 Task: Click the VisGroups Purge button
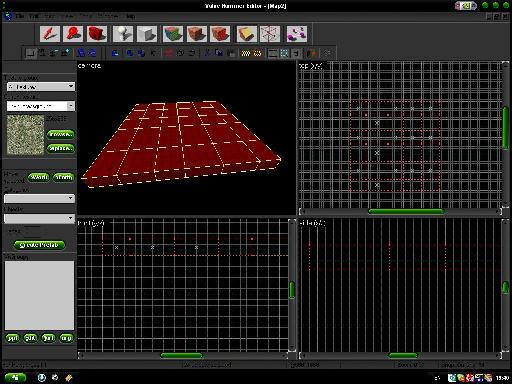66,338
